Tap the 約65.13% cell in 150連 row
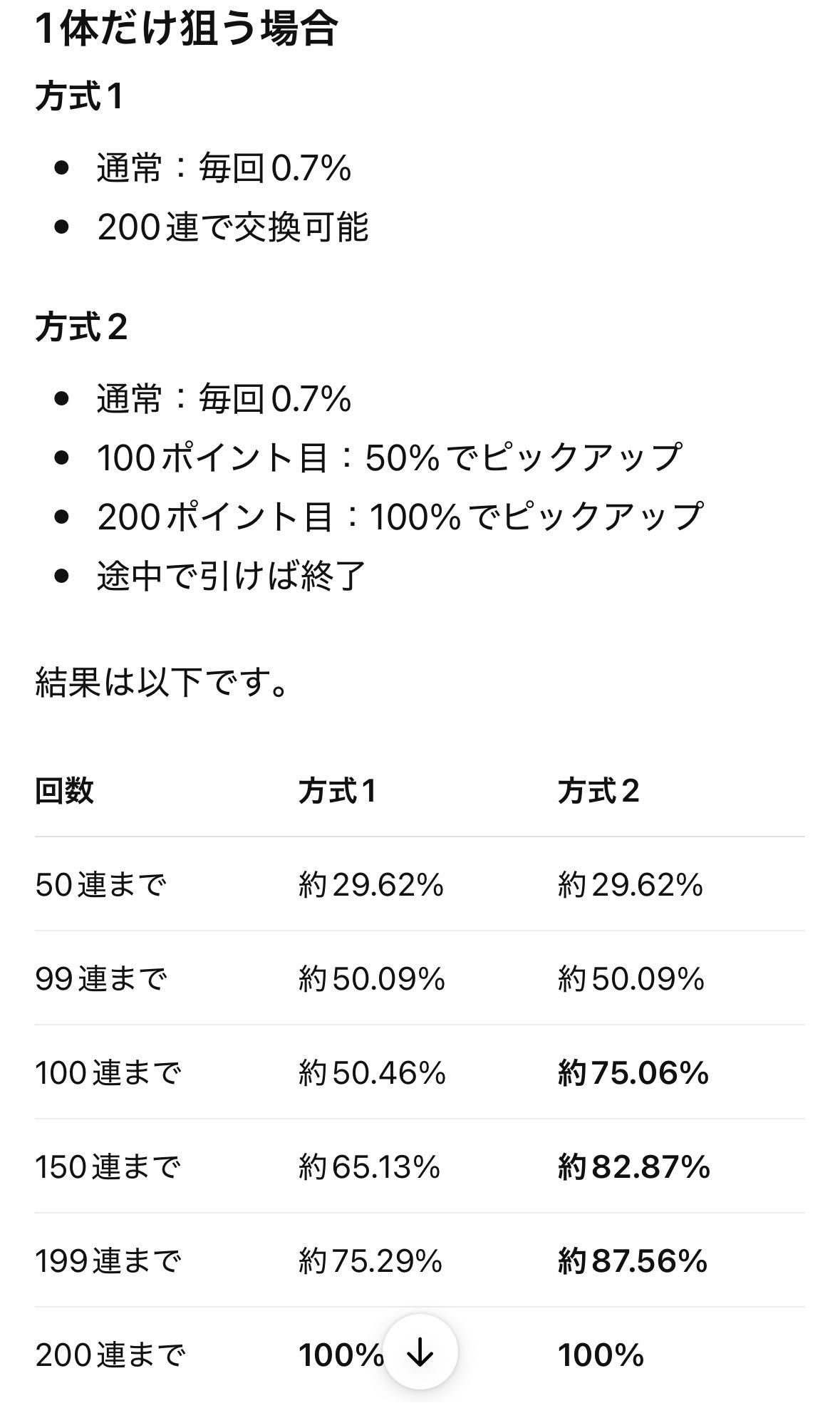The image size is (840, 1403). [x=370, y=1167]
